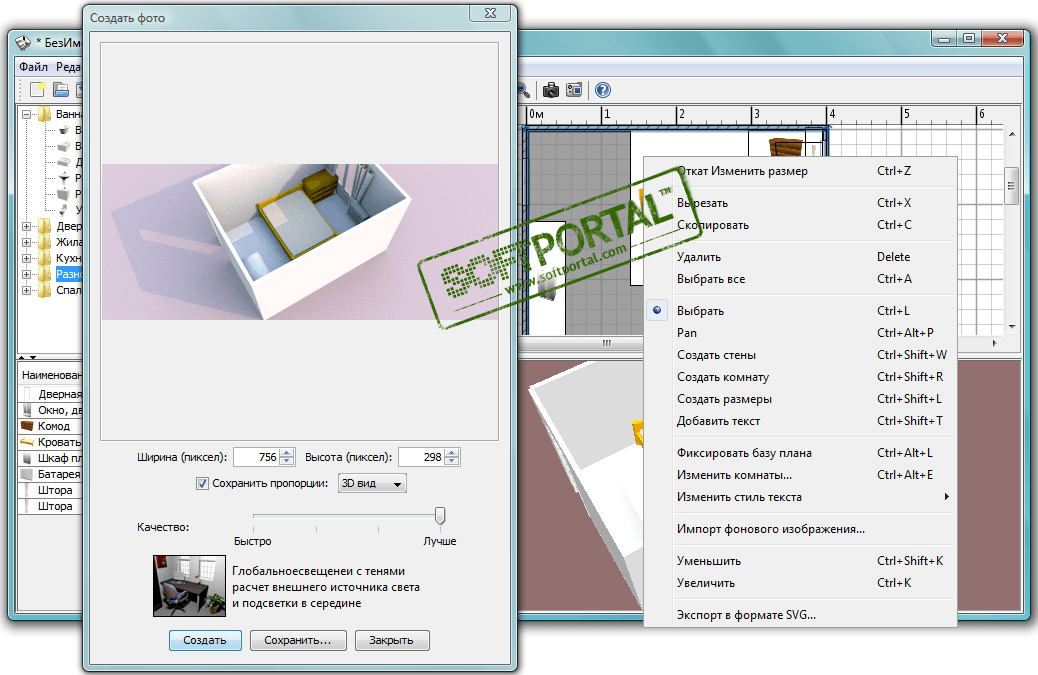Decrease Ширина value with down arrow

pos(287,461)
